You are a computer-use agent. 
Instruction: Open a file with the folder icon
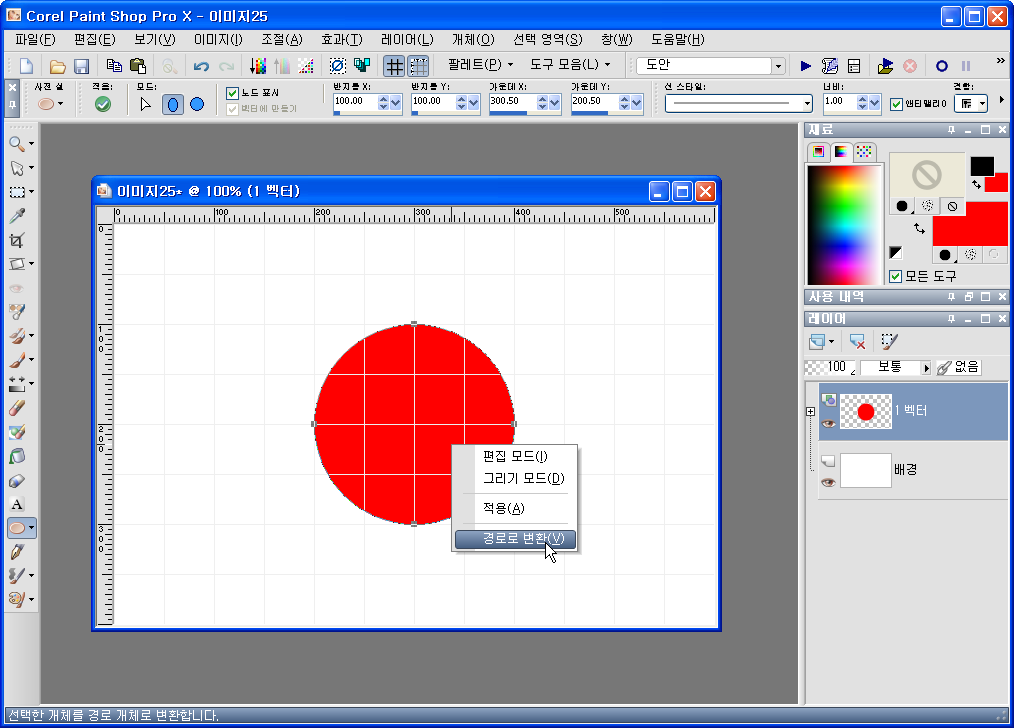pyautogui.click(x=58, y=66)
